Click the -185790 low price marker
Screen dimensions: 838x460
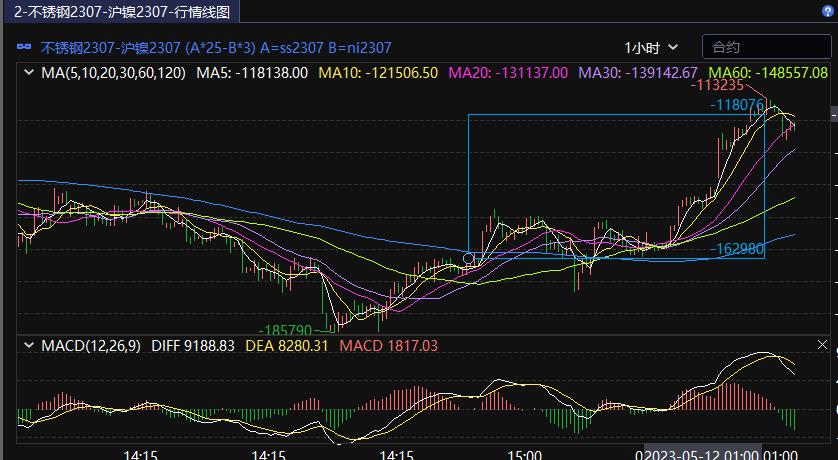(x=286, y=328)
